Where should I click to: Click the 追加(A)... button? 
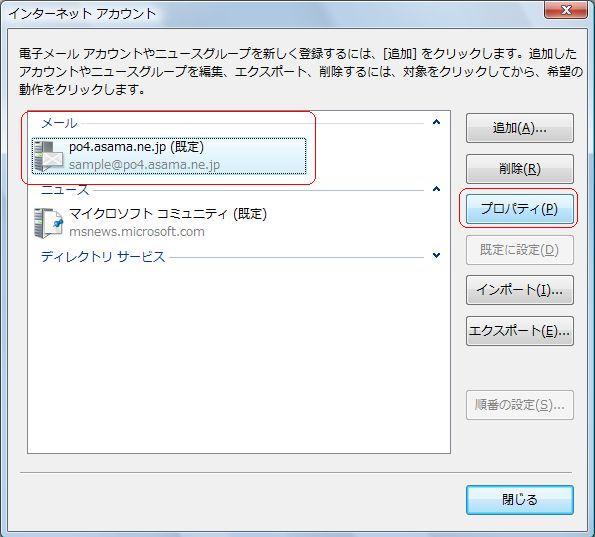519,128
